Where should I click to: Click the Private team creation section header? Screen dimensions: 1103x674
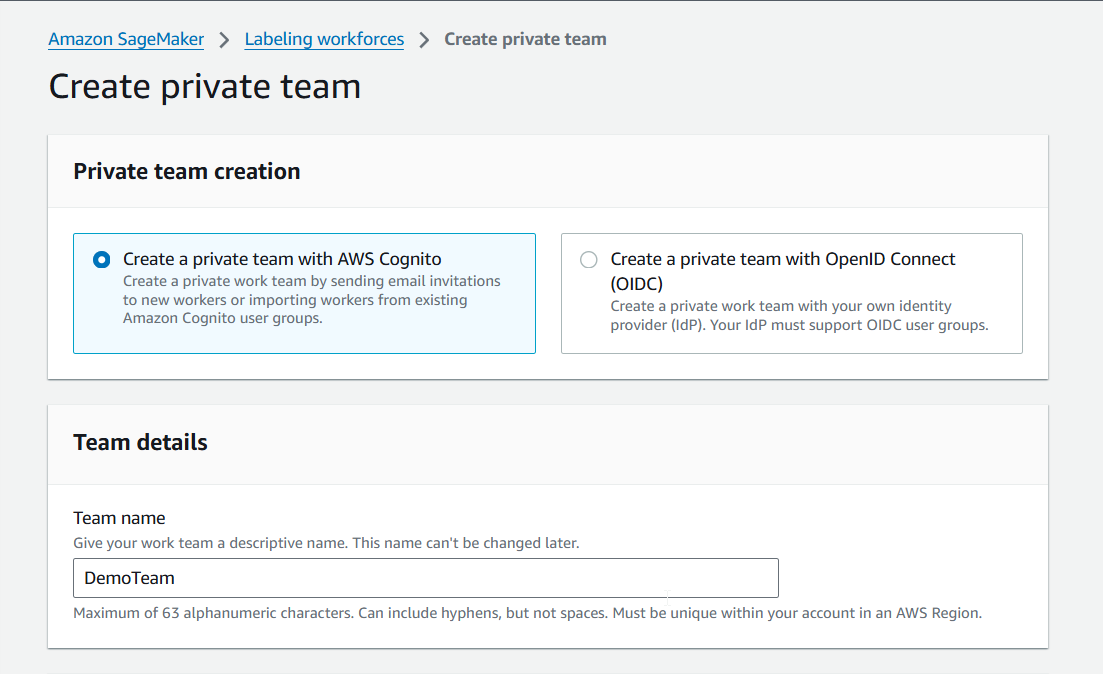[x=187, y=172]
